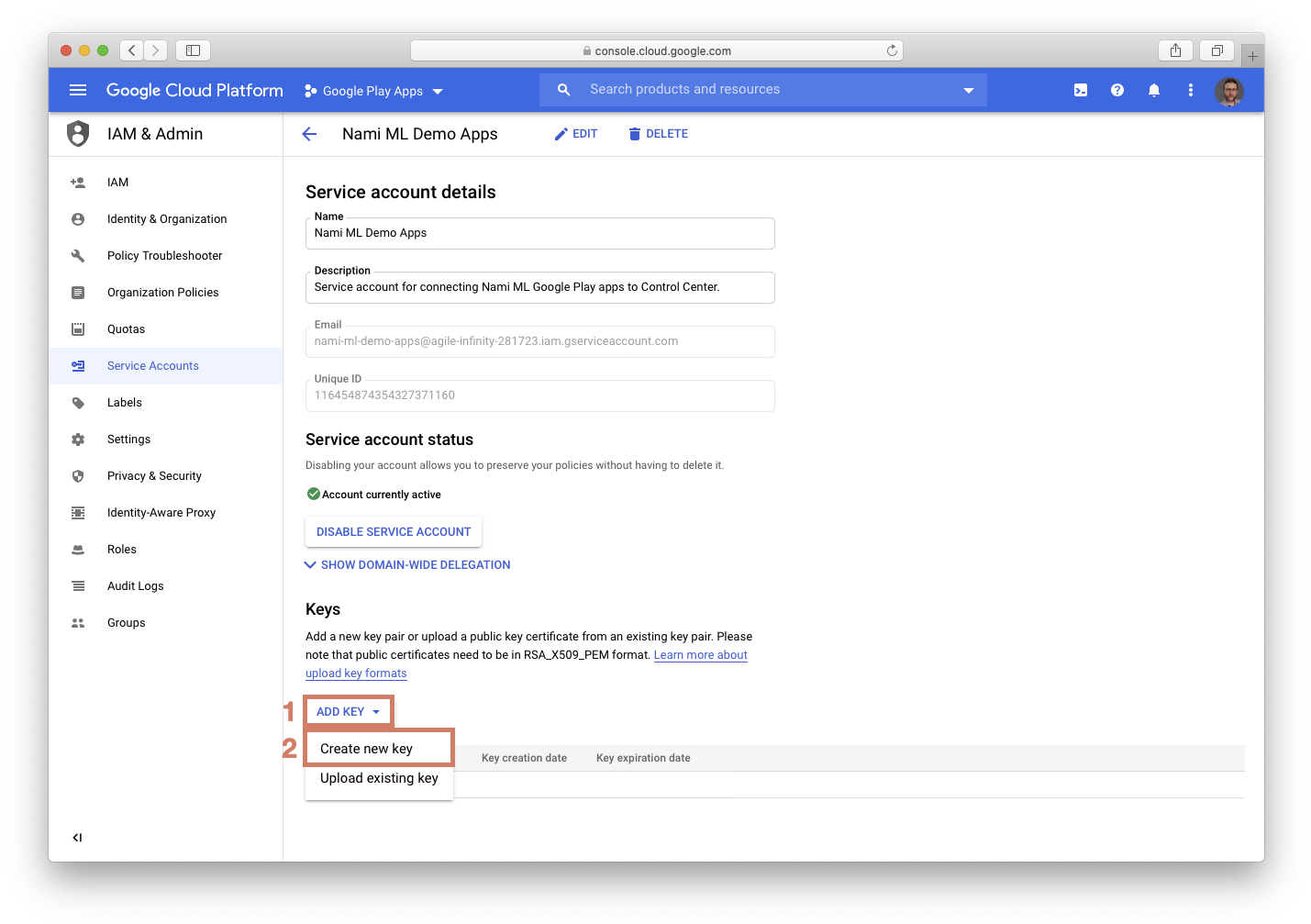Click the Privacy & Security shield icon
The image size is (1311, 924).
[x=78, y=476]
